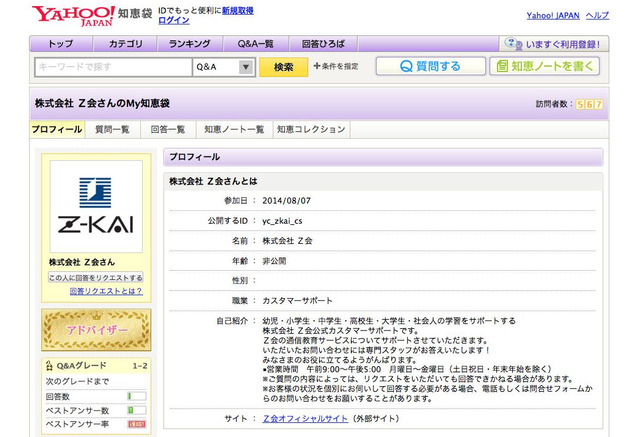Click the join date 2014/08/07

[287, 201]
